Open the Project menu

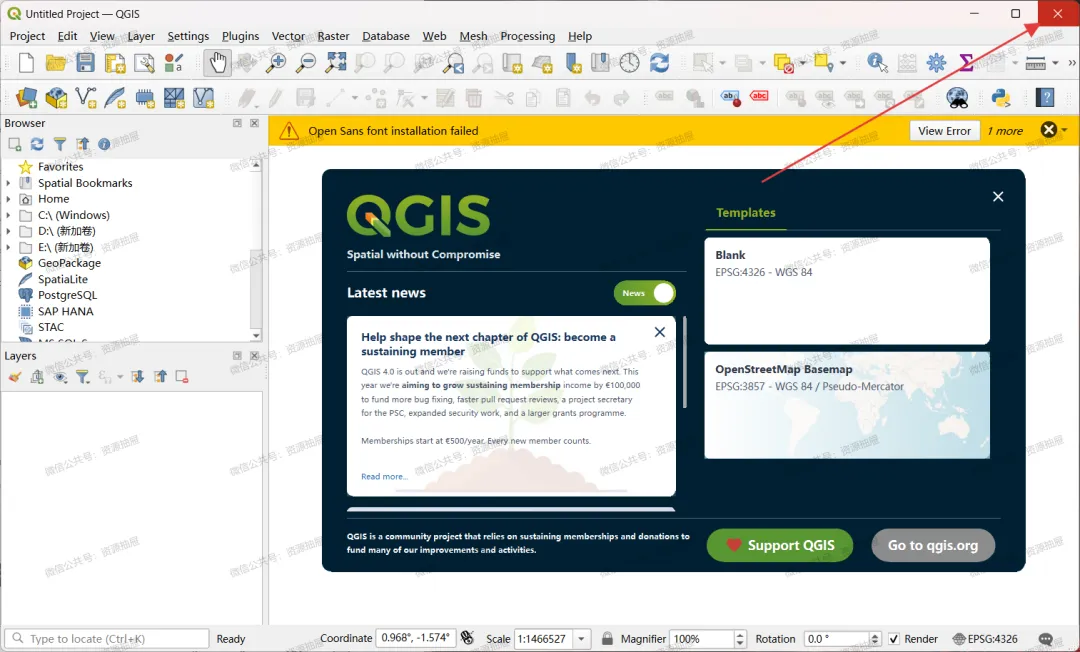28,36
